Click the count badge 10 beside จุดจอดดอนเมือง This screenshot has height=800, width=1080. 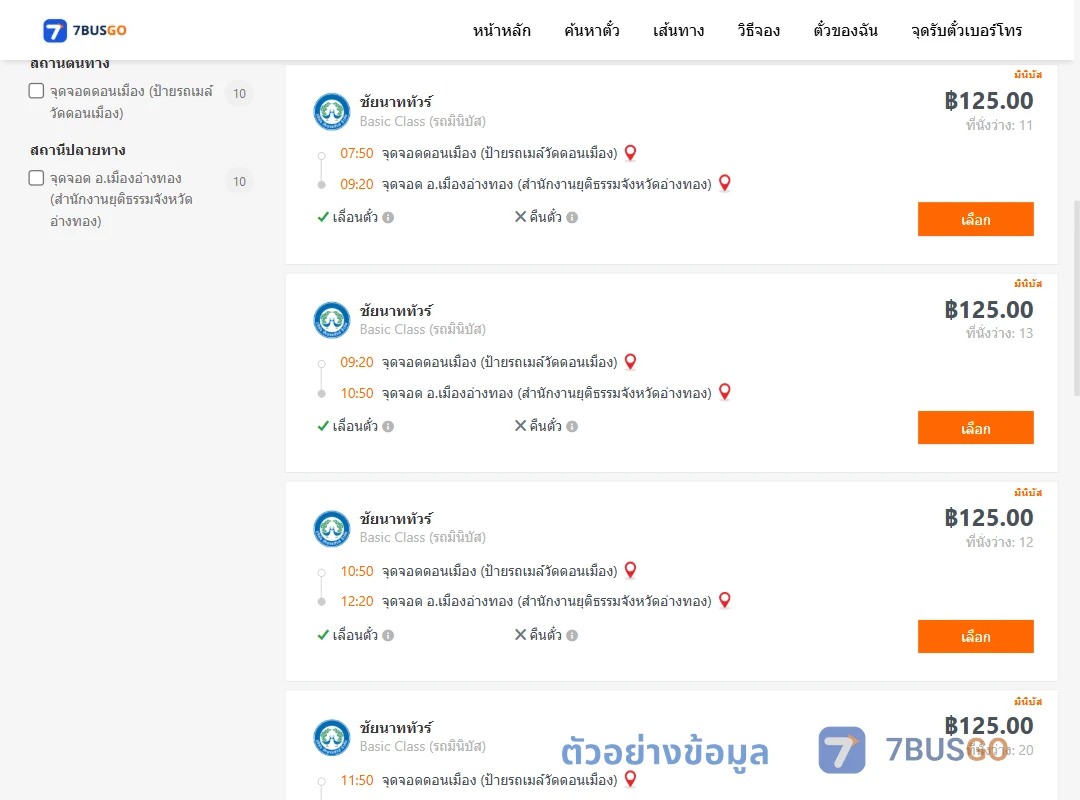pyautogui.click(x=239, y=93)
